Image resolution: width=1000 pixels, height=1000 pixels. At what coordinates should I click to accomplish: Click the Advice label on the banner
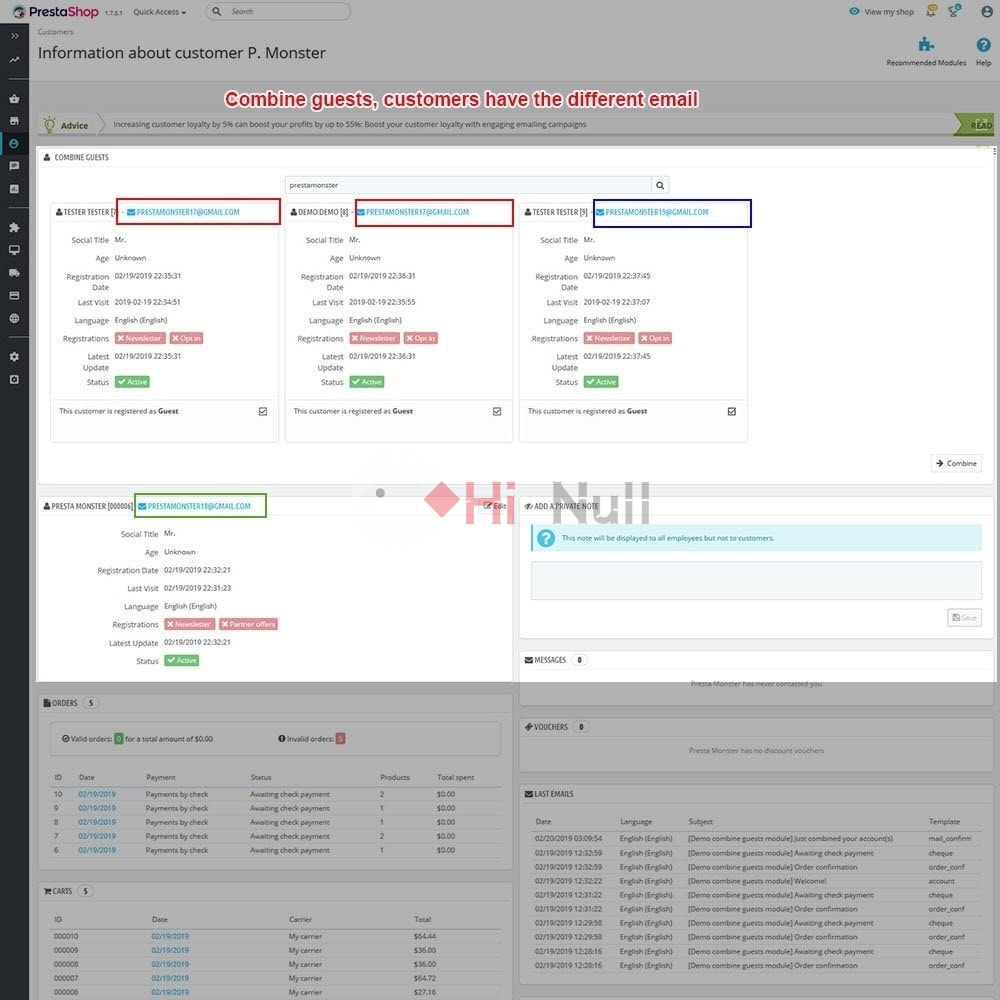click(74, 126)
